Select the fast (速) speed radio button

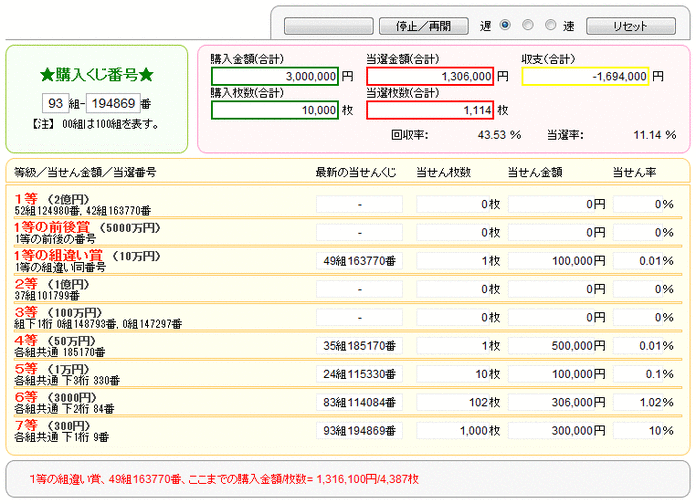(550, 25)
